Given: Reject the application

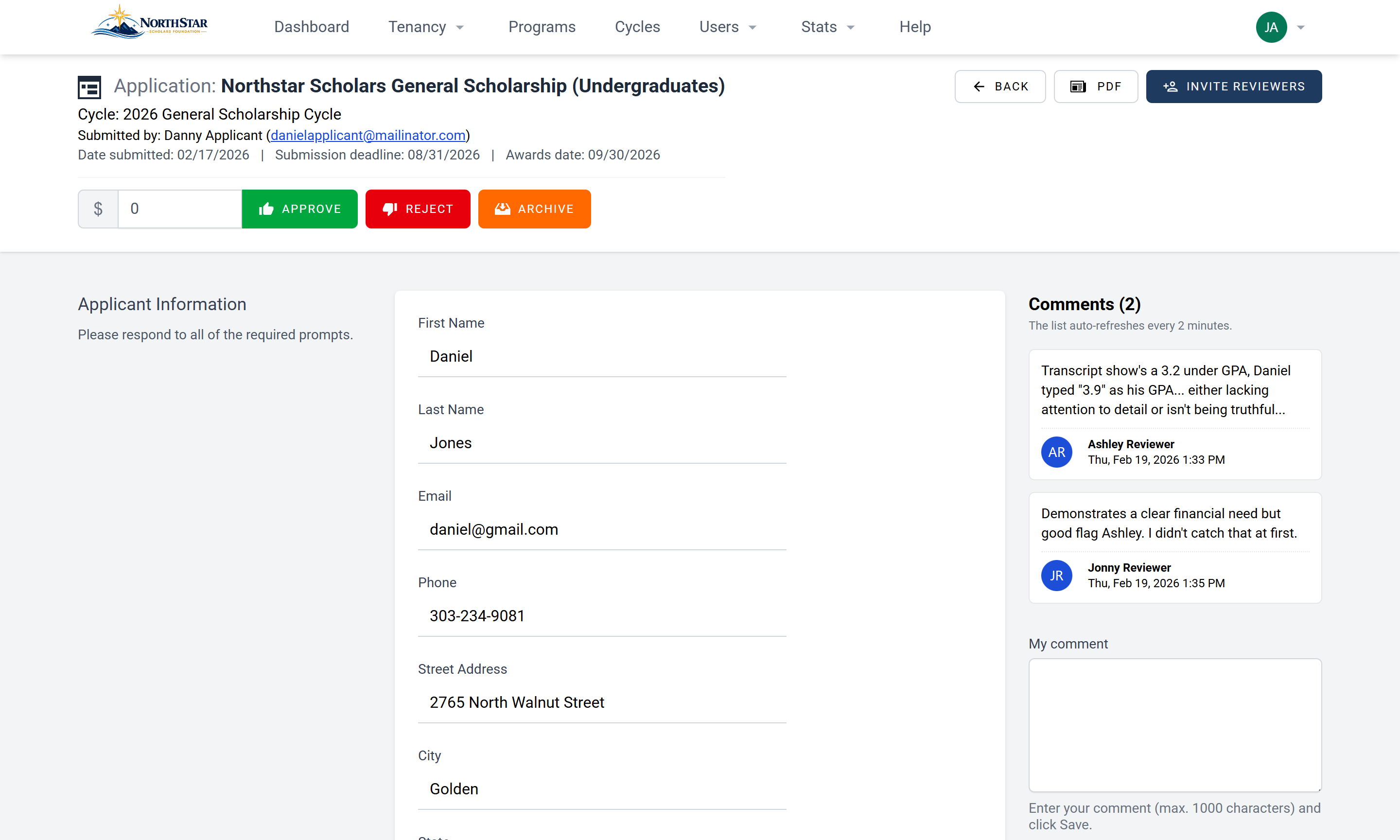Looking at the screenshot, I should [418, 209].
